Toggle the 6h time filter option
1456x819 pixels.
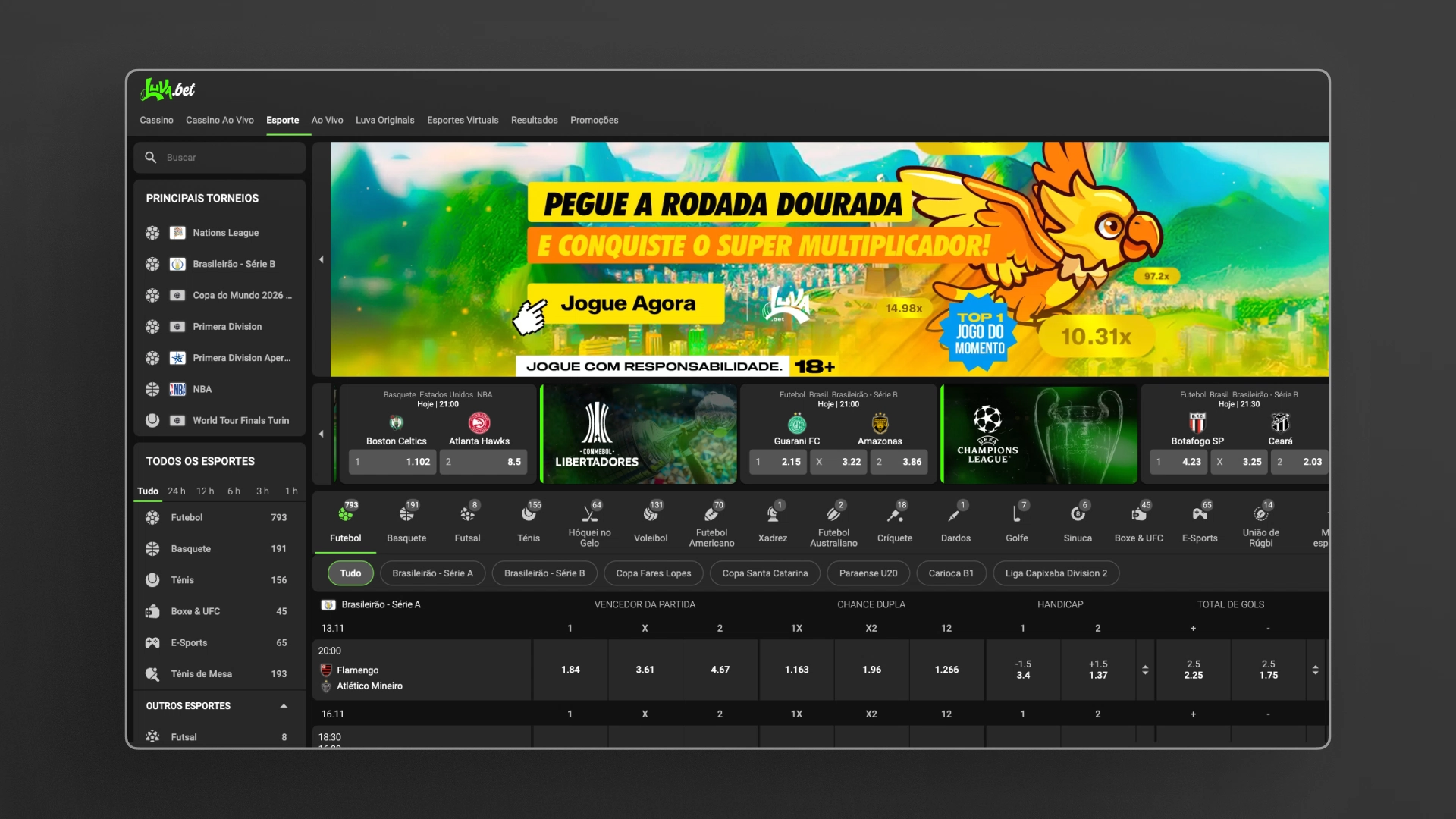pos(234,490)
